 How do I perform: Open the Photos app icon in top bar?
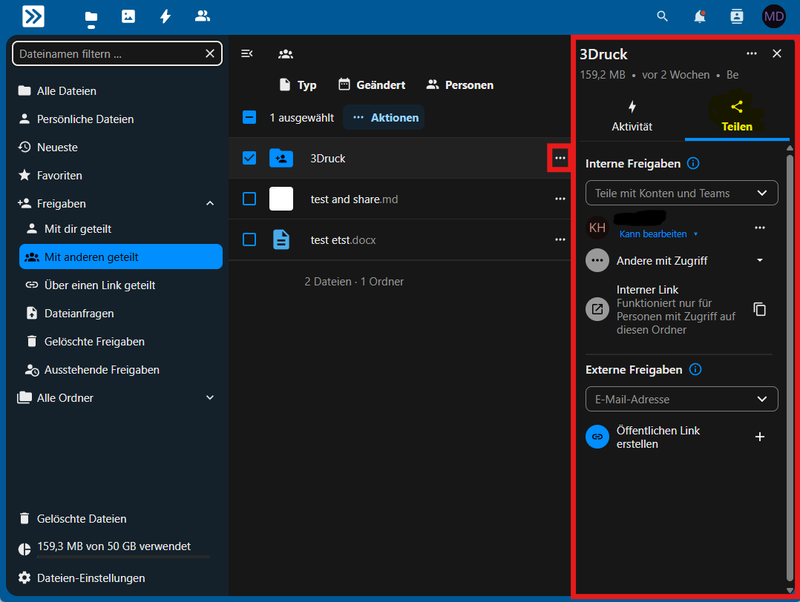click(128, 16)
